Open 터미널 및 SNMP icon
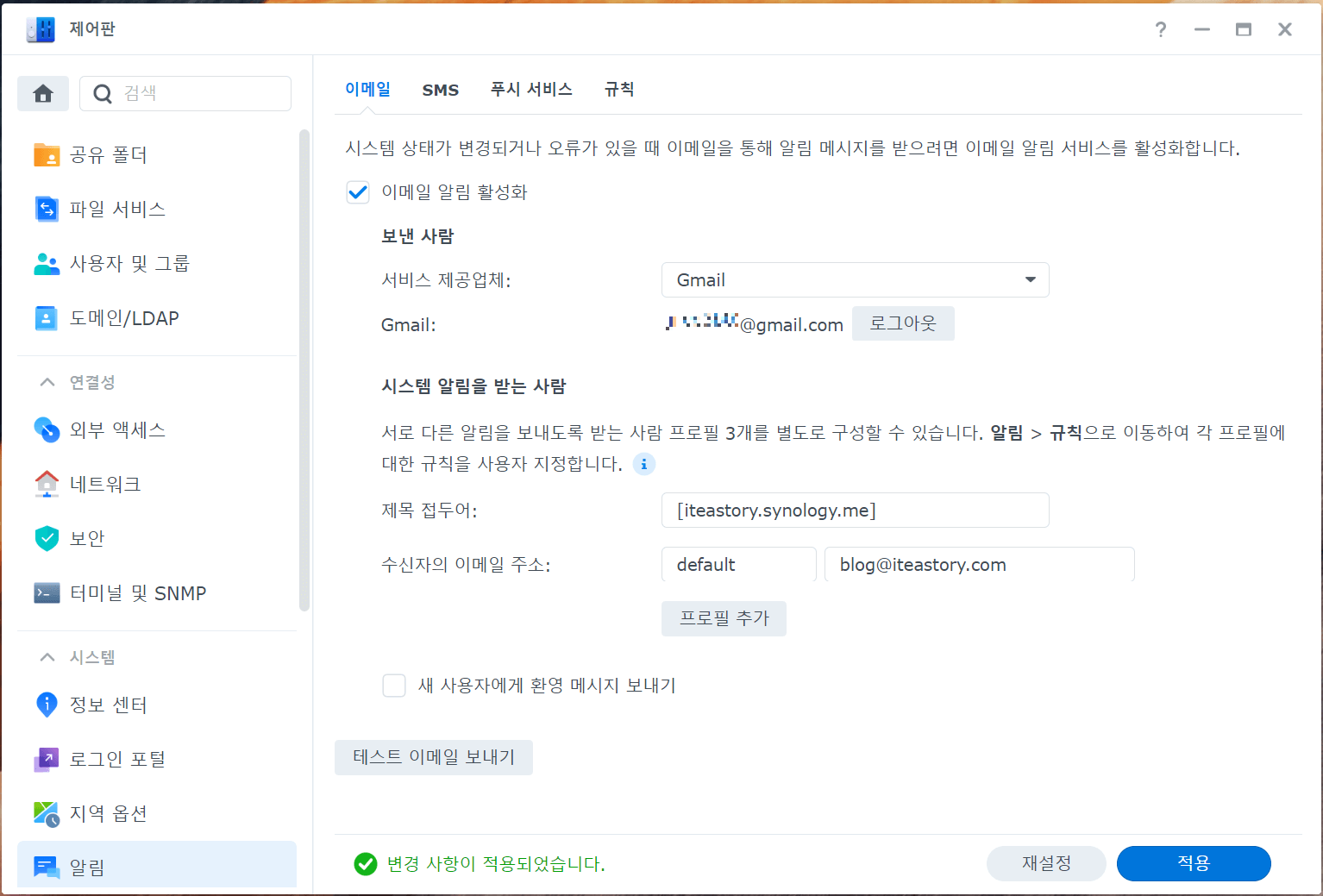Image resolution: width=1323 pixels, height=896 pixels. pos(47,593)
